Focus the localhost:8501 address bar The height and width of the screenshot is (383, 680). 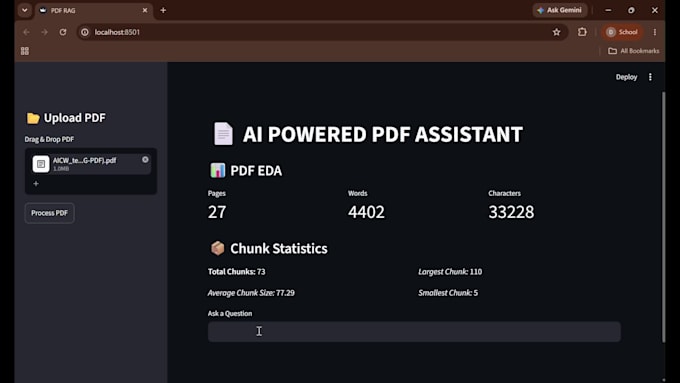coord(321,32)
